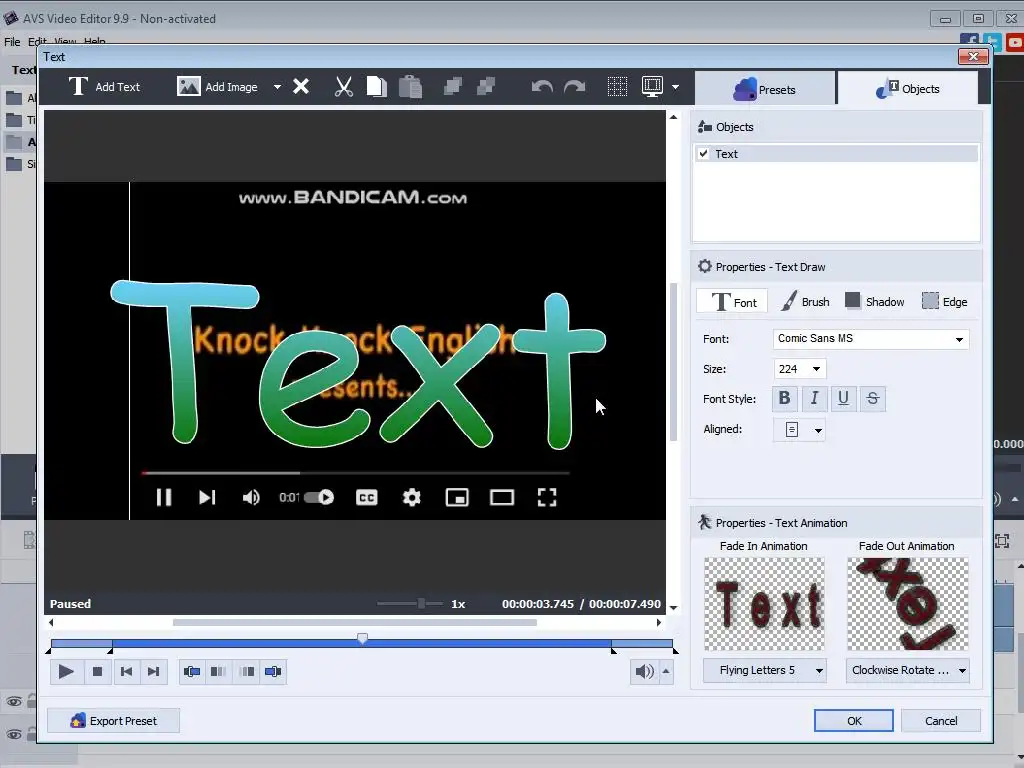Click the speaker volume button below preview
The width and height of the screenshot is (1024, 768).
click(x=644, y=671)
